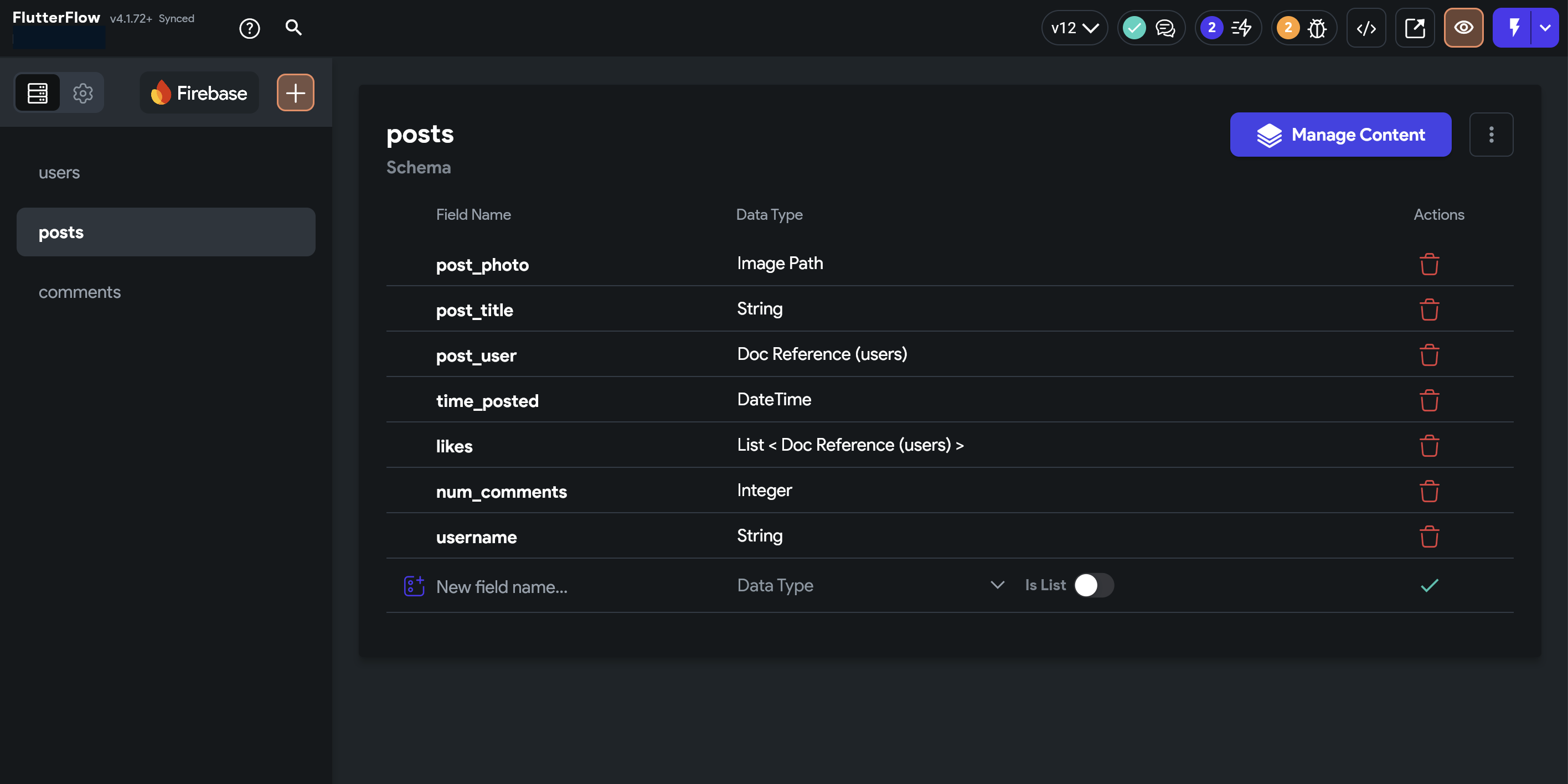The width and height of the screenshot is (1568, 784).
Task: Open the code view icon in the toolbar
Action: (1366, 27)
